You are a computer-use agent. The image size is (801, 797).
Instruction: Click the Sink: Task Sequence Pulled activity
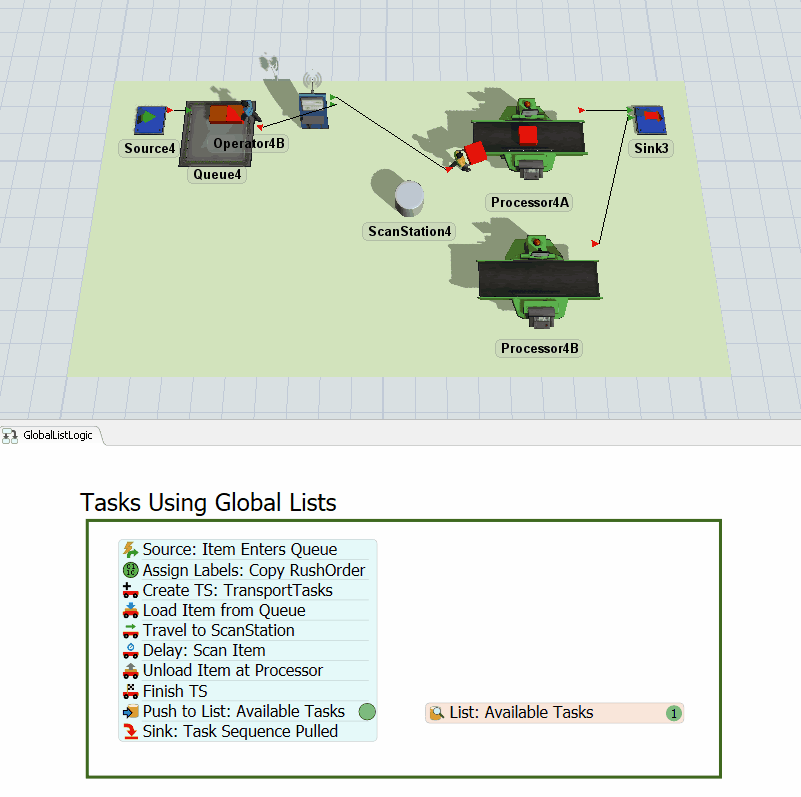point(240,731)
